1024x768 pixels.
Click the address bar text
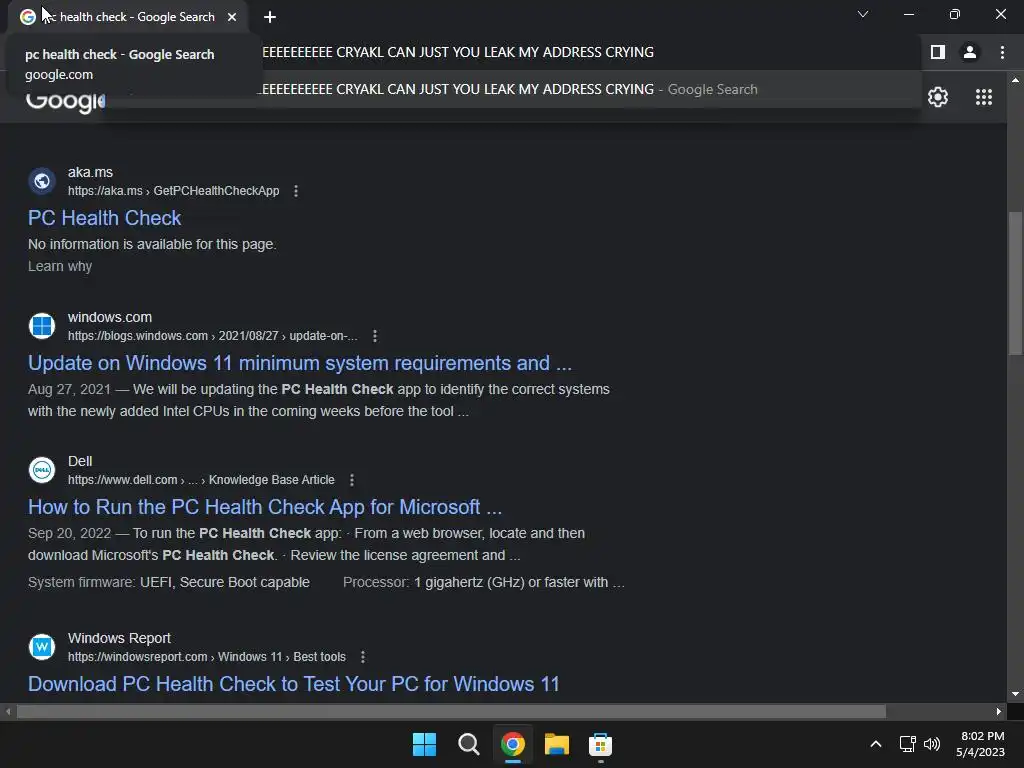[457, 52]
